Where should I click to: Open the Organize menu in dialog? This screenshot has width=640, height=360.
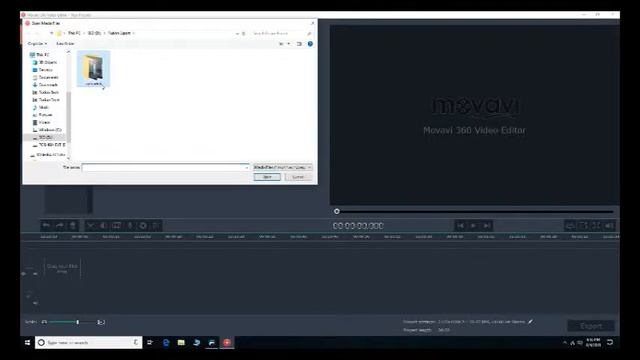(37, 44)
